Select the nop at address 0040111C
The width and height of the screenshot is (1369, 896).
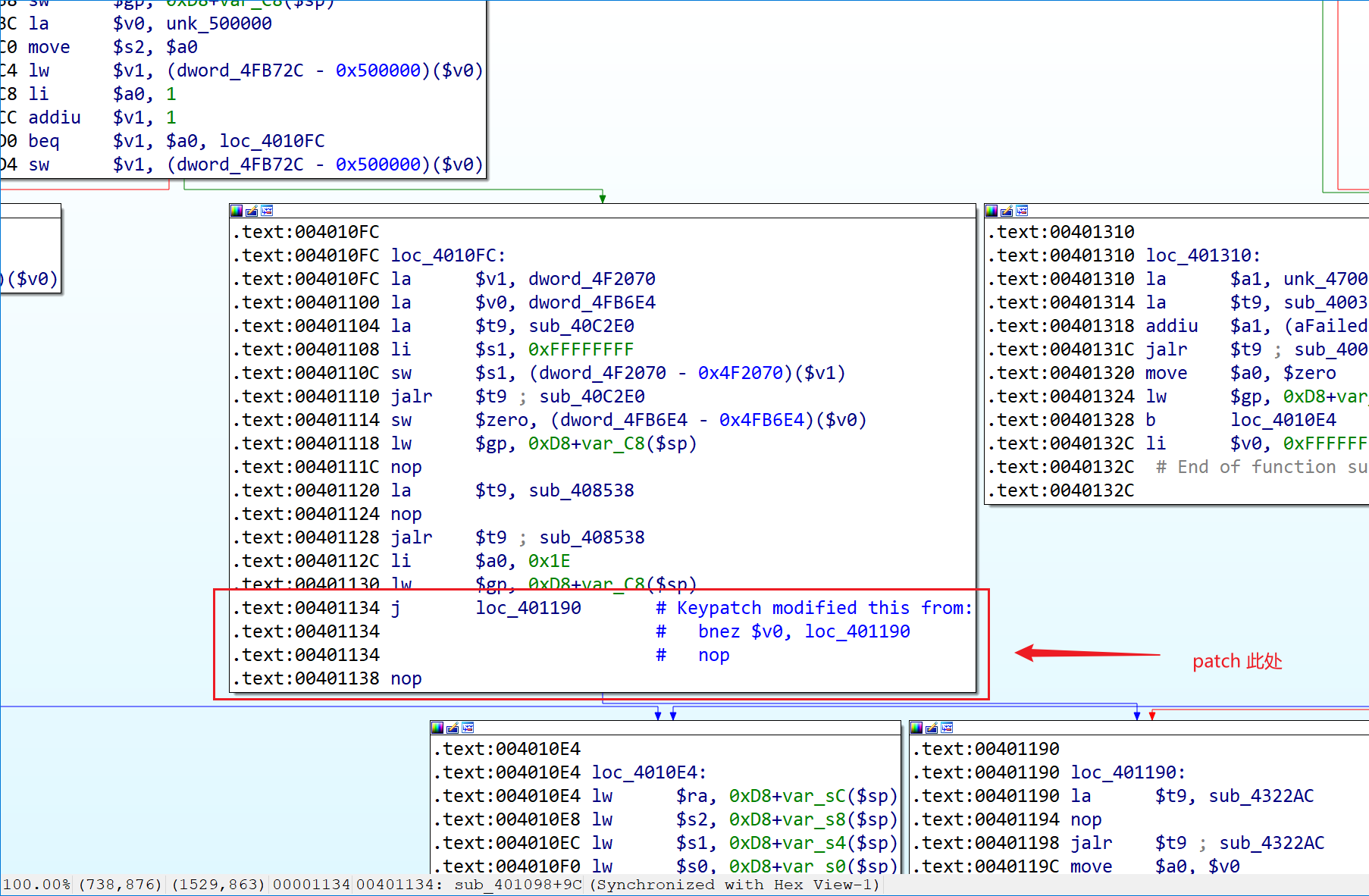coord(406,467)
